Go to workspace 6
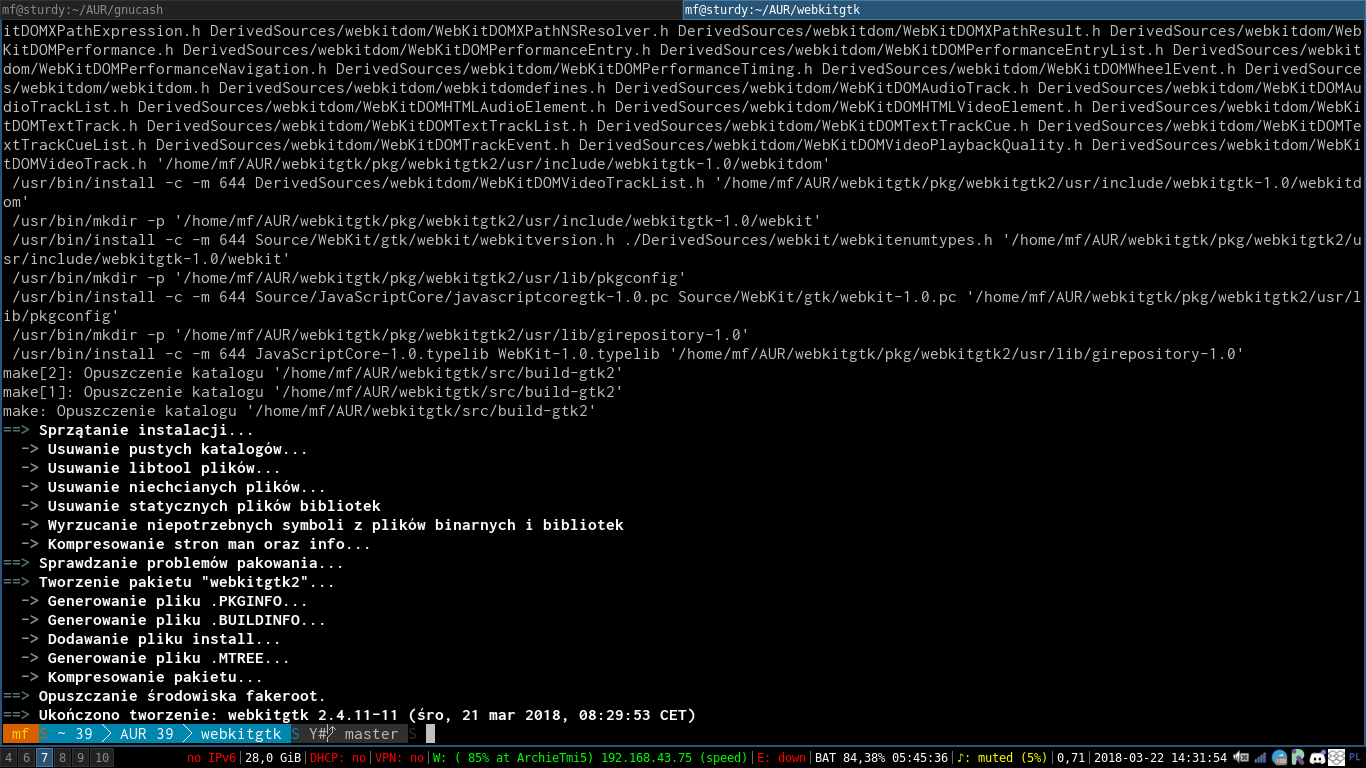The image size is (1366, 768). pos(26,758)
